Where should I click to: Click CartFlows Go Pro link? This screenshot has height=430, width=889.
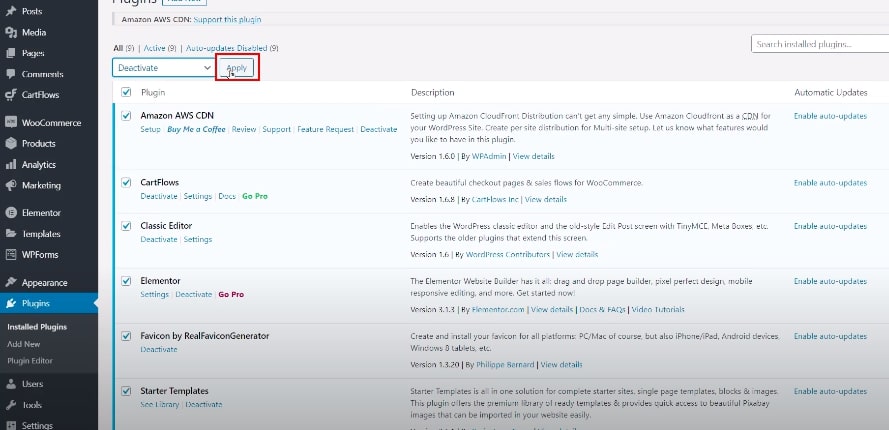point(255,196)
